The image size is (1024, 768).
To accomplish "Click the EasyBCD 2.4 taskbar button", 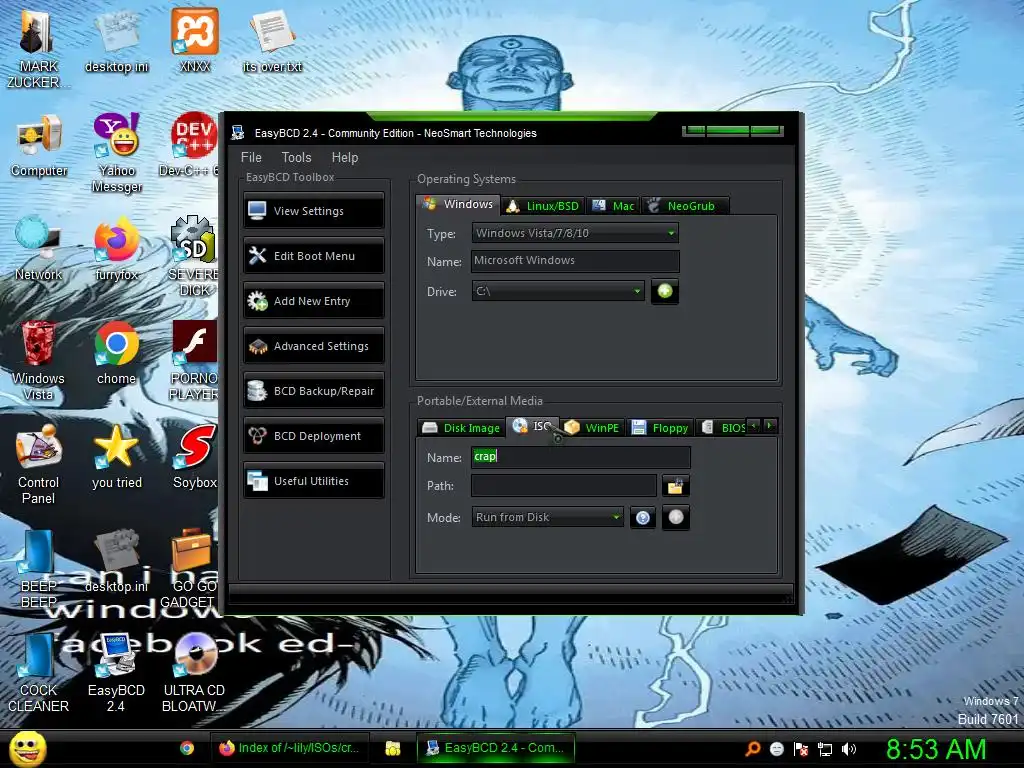I will pos(496,748).
